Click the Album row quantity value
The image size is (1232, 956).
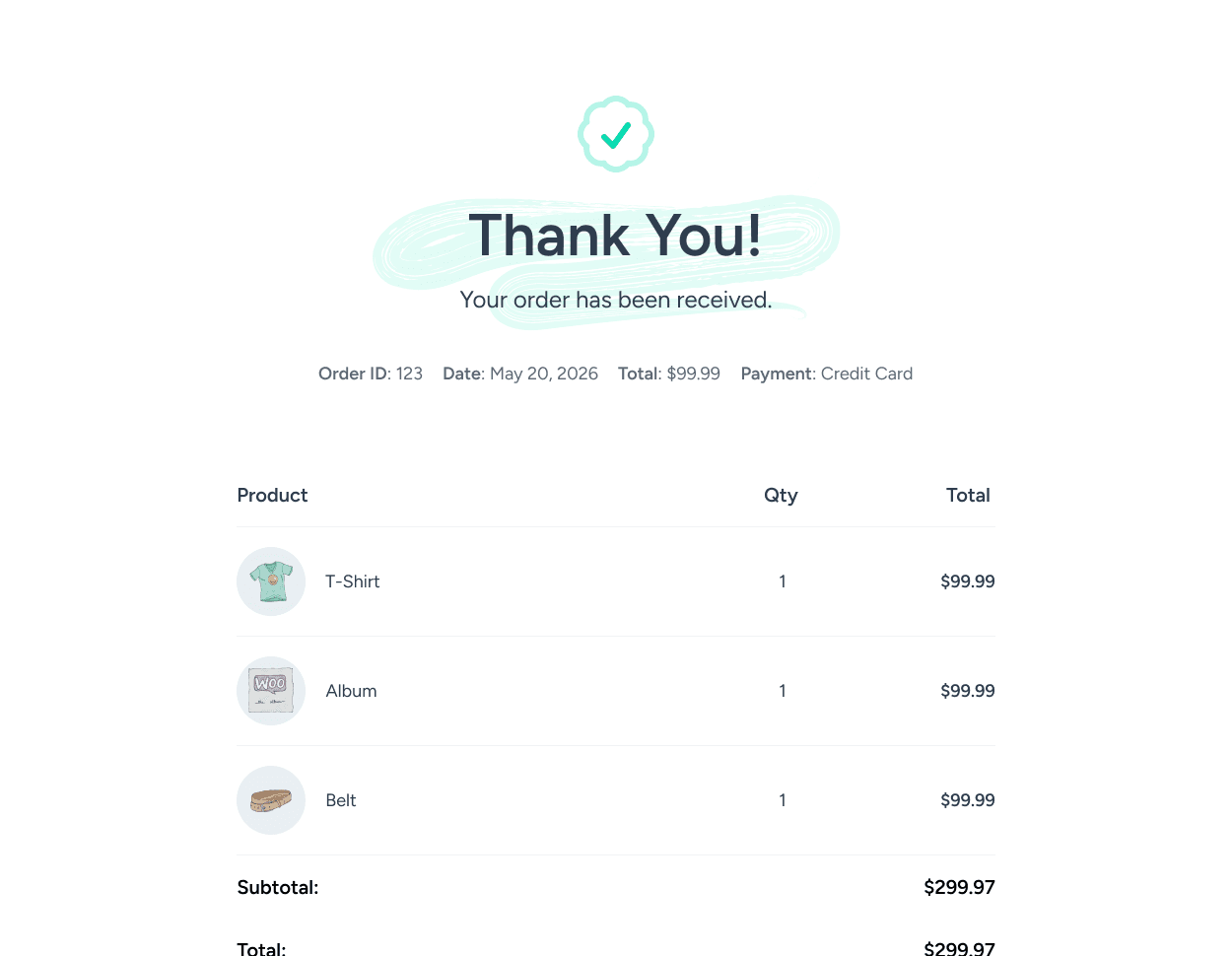[783, 691]
